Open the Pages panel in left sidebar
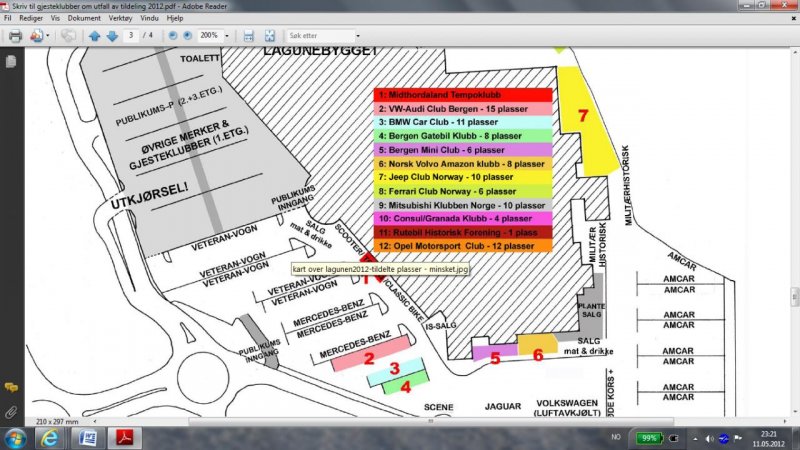Viewport: 800px width, 450px height. [10, 61]
